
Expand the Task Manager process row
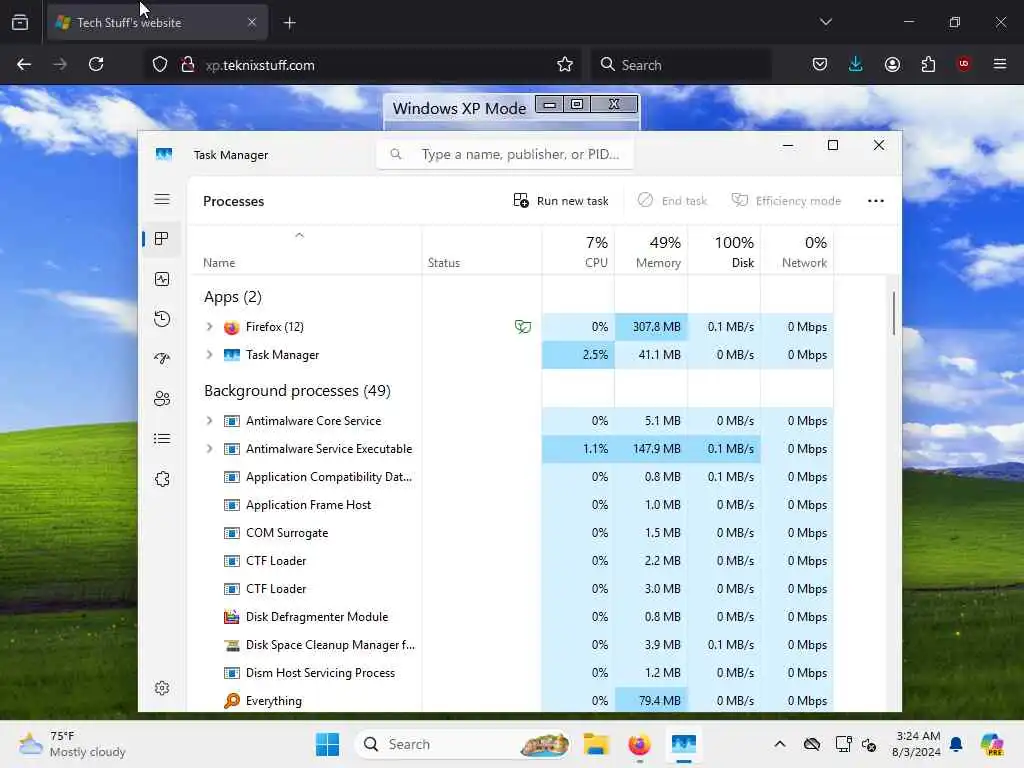209,355
